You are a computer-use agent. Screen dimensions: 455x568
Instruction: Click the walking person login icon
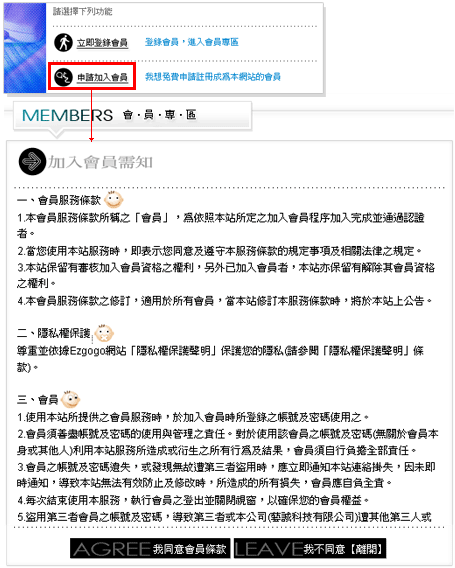click(63, 42)
